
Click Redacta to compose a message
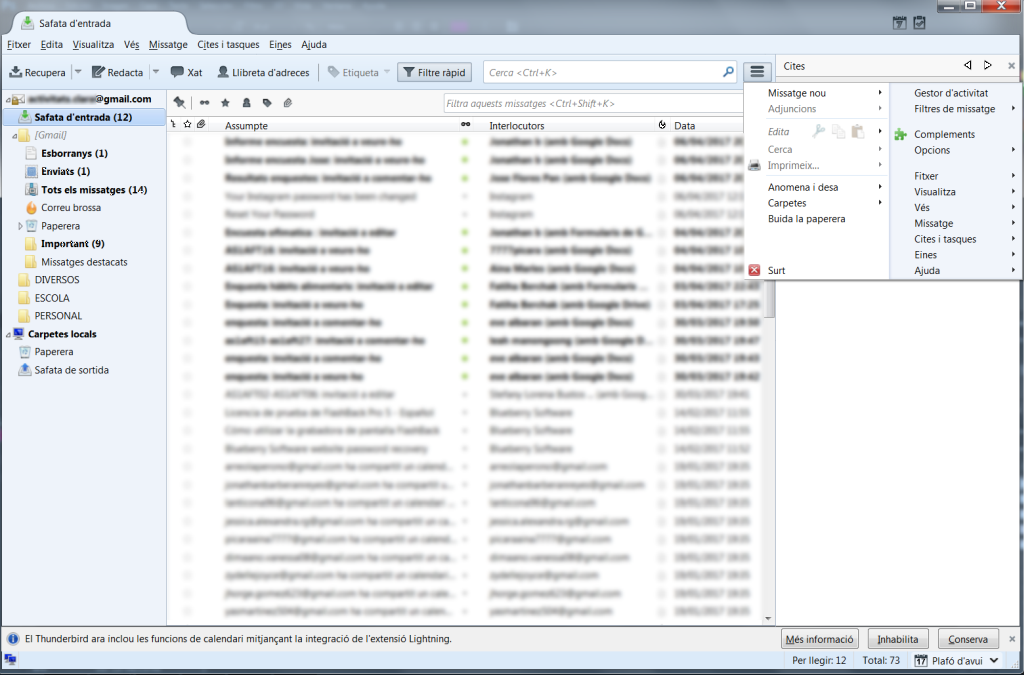pos(117,72)
